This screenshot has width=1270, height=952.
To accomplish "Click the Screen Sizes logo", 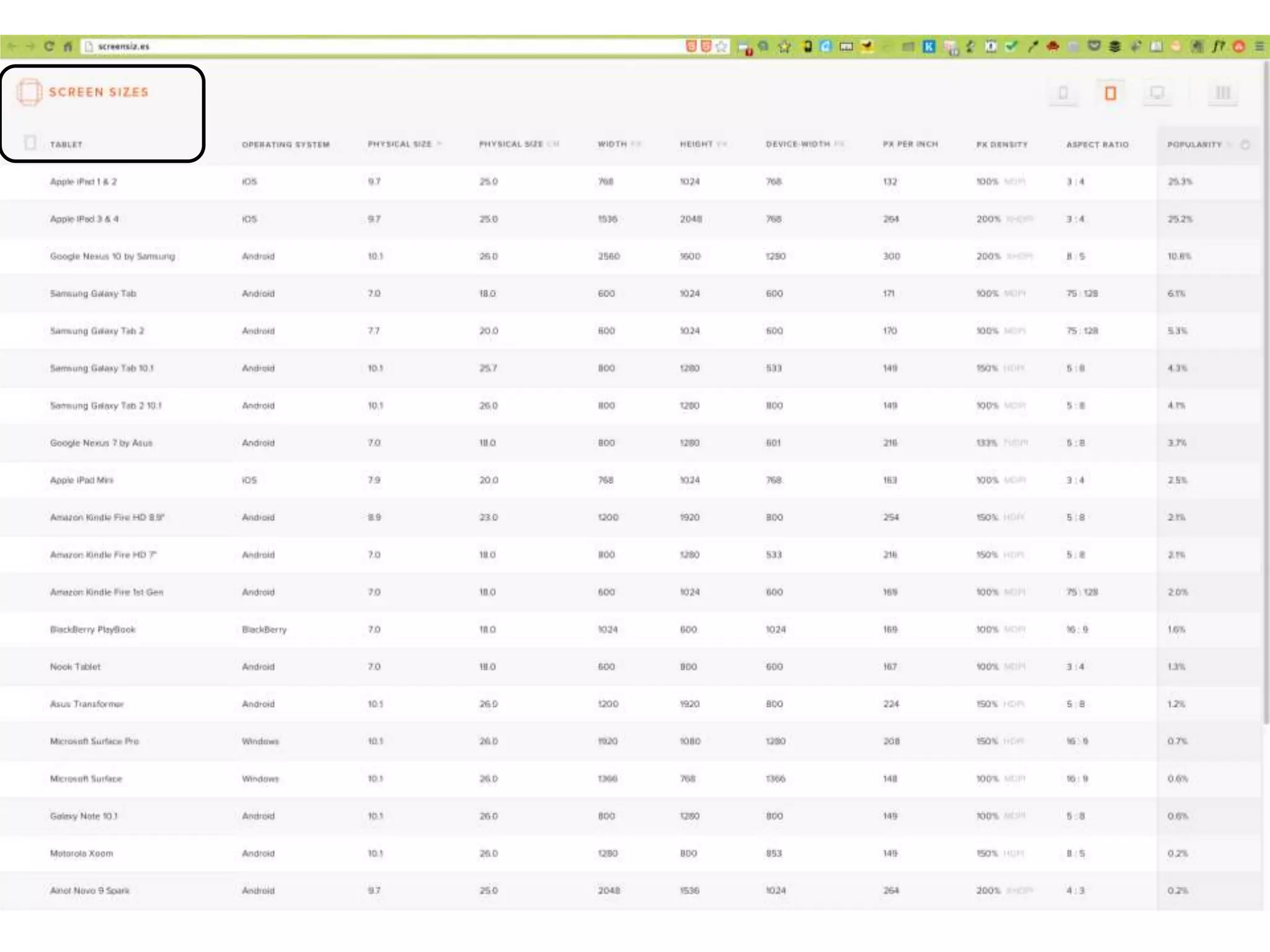I will pyautogui.click(x=83, y=92).
